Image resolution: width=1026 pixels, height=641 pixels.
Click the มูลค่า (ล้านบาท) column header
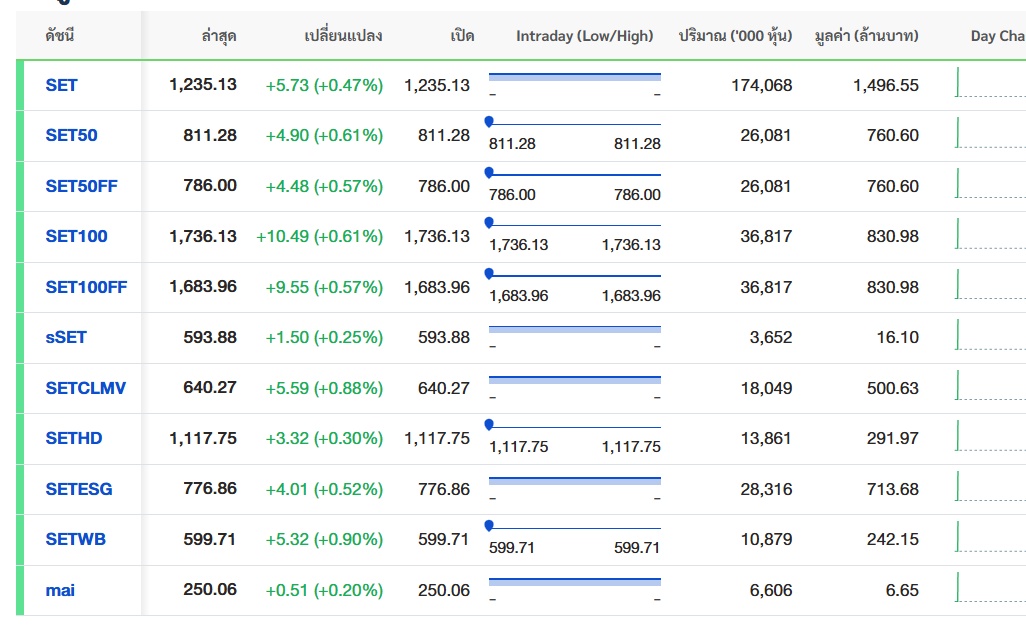click(866, 35)
